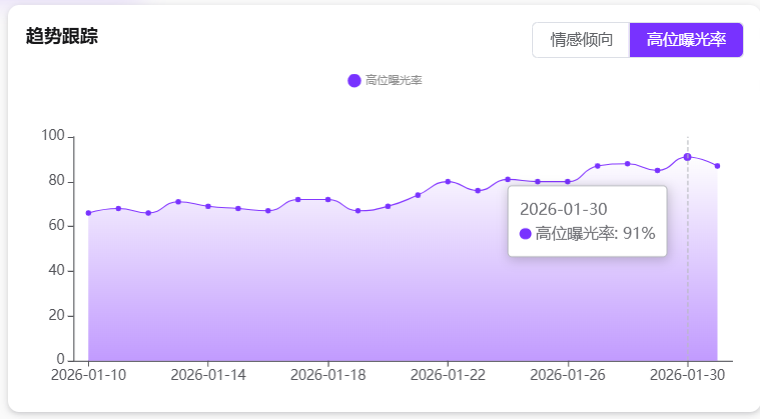Viewport: 760px width, 419px height.
Task: Click the purple legend circle icon
Action: [x=354, y=80]
